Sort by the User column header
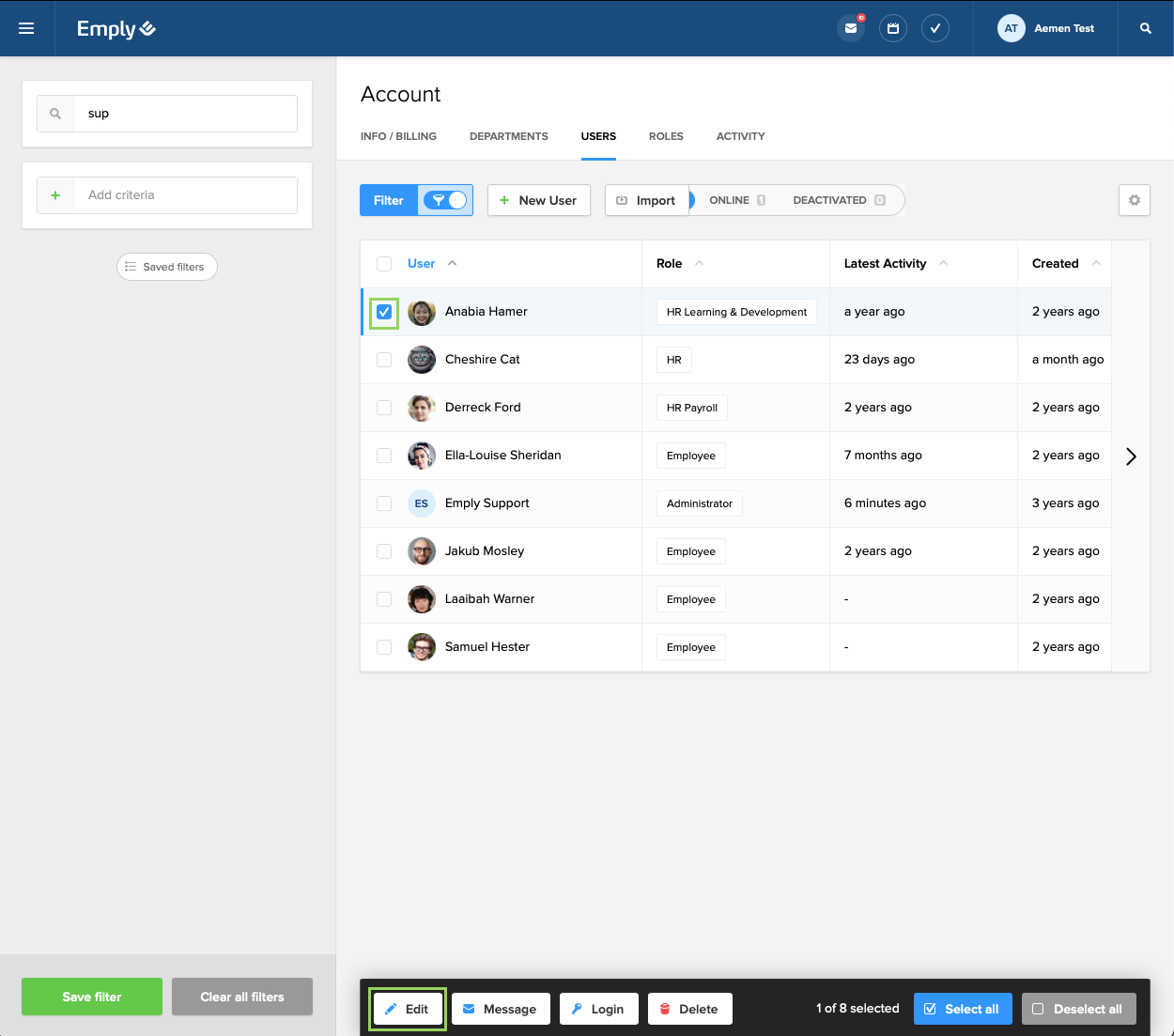Image resolution: width=1174 pixels, height=1036 pixels. (422, 264)
